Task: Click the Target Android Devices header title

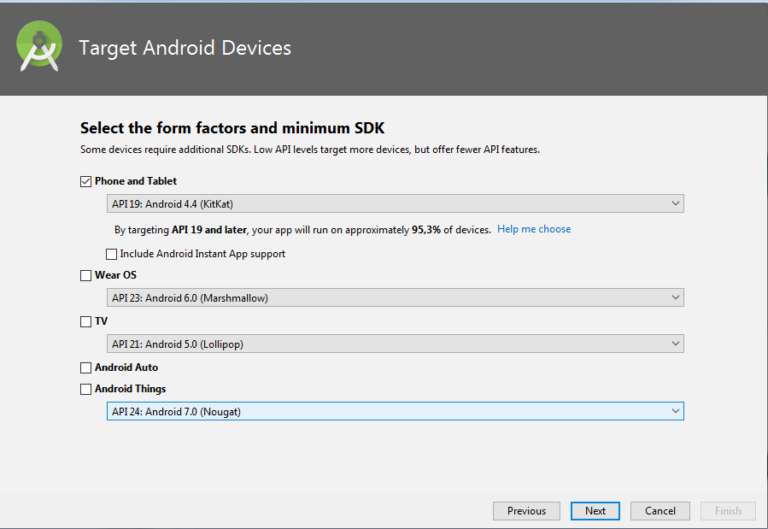Action: 185,48
